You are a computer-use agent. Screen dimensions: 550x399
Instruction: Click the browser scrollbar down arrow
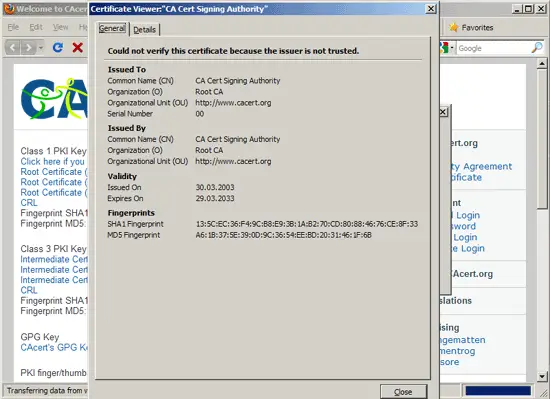[542, 377]
